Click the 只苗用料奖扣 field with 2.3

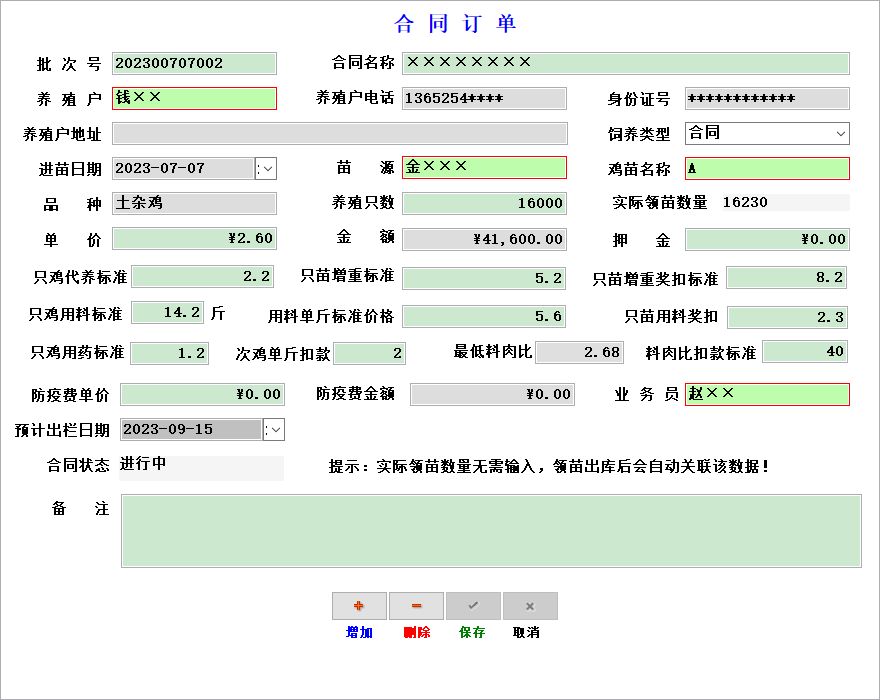787,317
